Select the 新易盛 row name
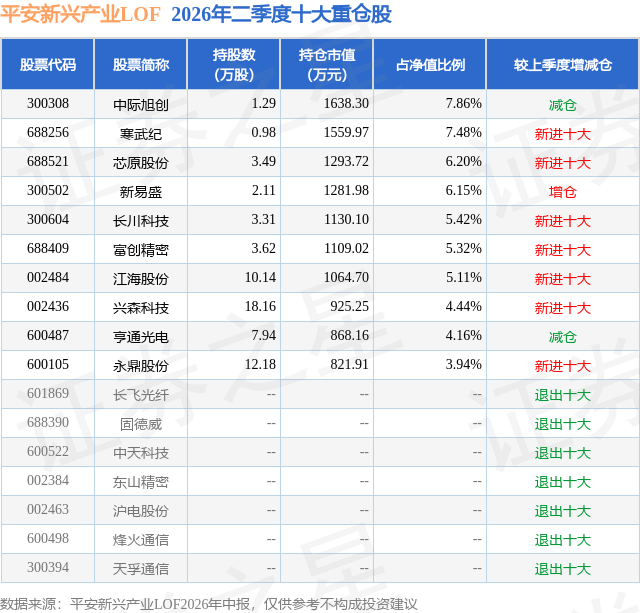This screenshot has height=613, width=640. coord(141,192)
